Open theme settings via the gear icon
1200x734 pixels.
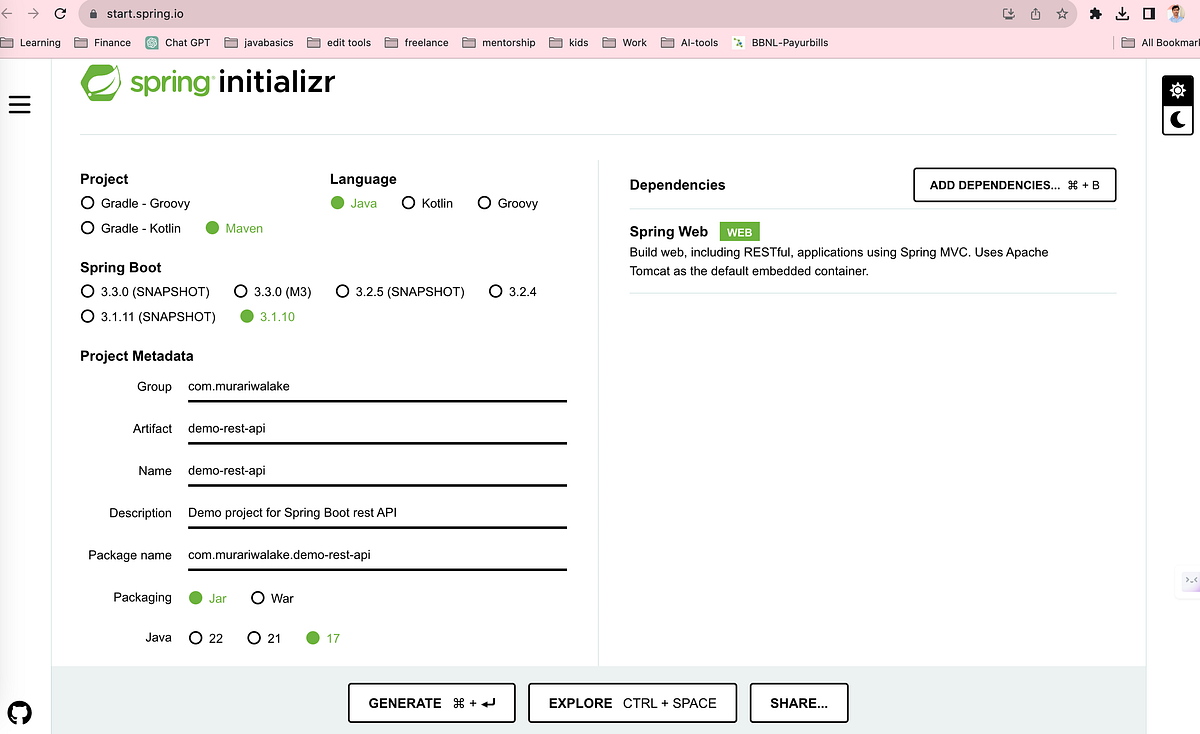click(1177, 90)
